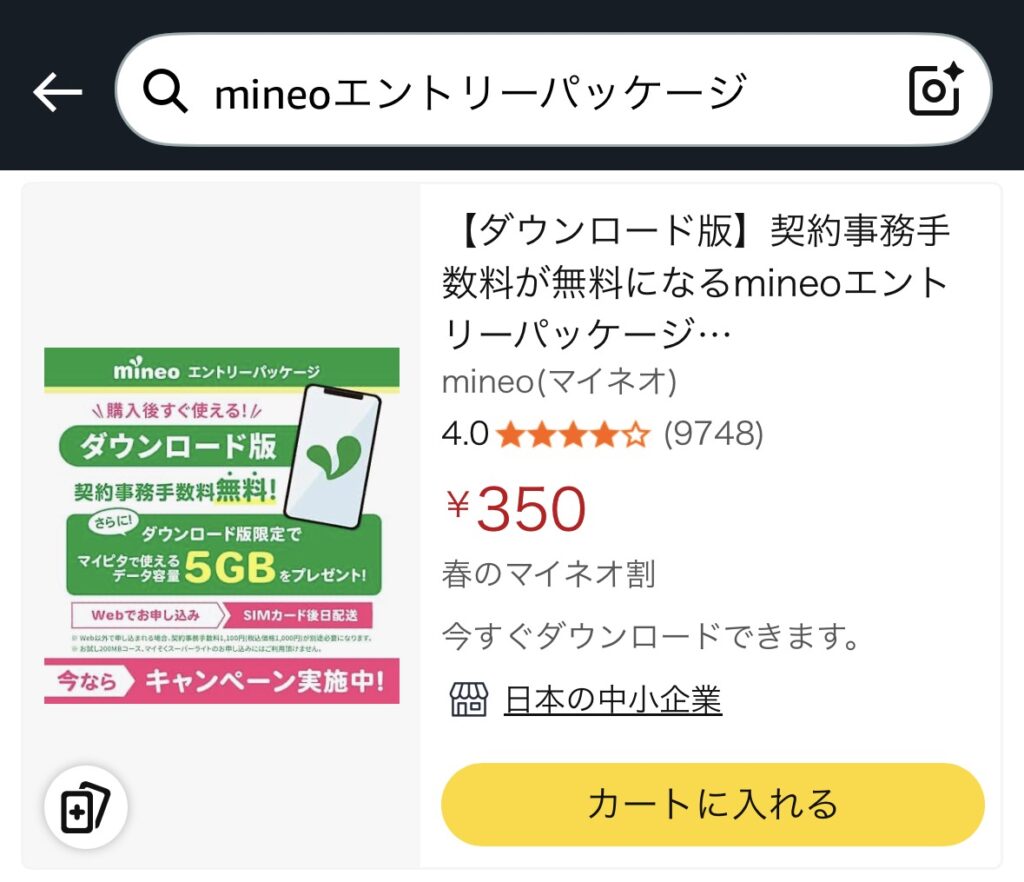Screen dimensions: 1024x882
Task: Click the small business storefront icon
Action: [x=467, y=700]
